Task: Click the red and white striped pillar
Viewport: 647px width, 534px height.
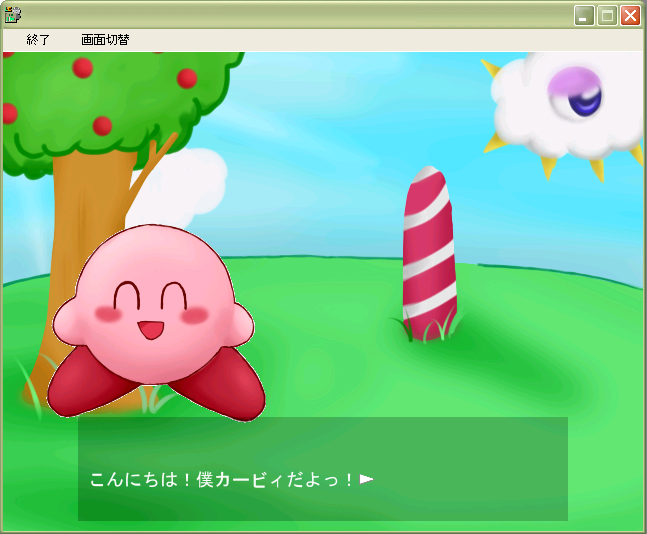Action: pyautogui.click(x=429, y=254)
